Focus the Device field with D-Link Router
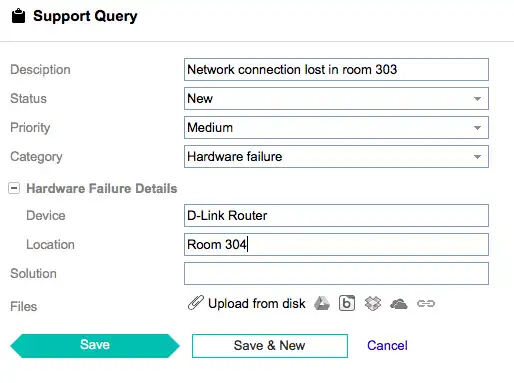514x383 pixels. point(336,215)
